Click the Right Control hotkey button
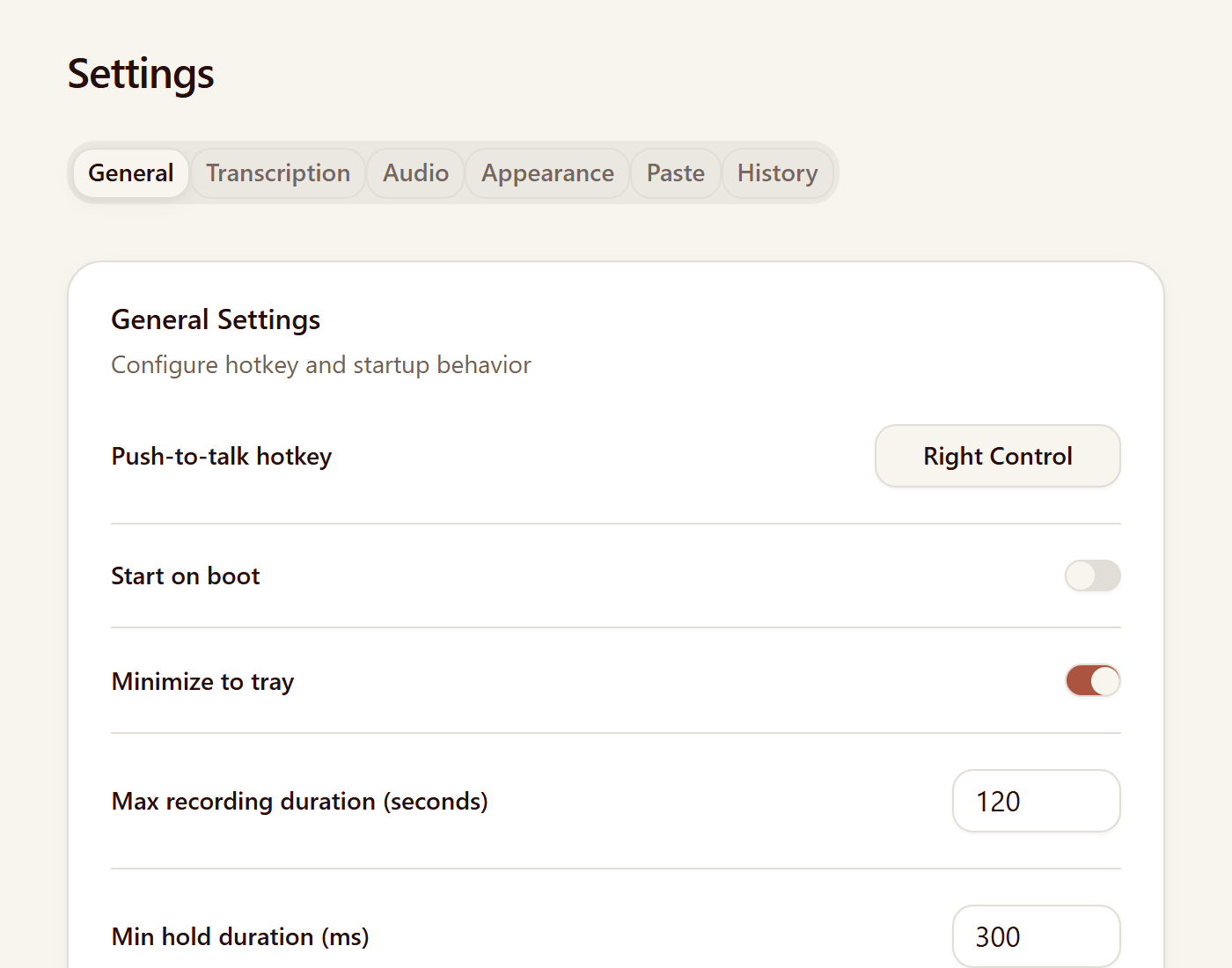The height and width of the screenshot is (968, 1232). pos(997,456)
